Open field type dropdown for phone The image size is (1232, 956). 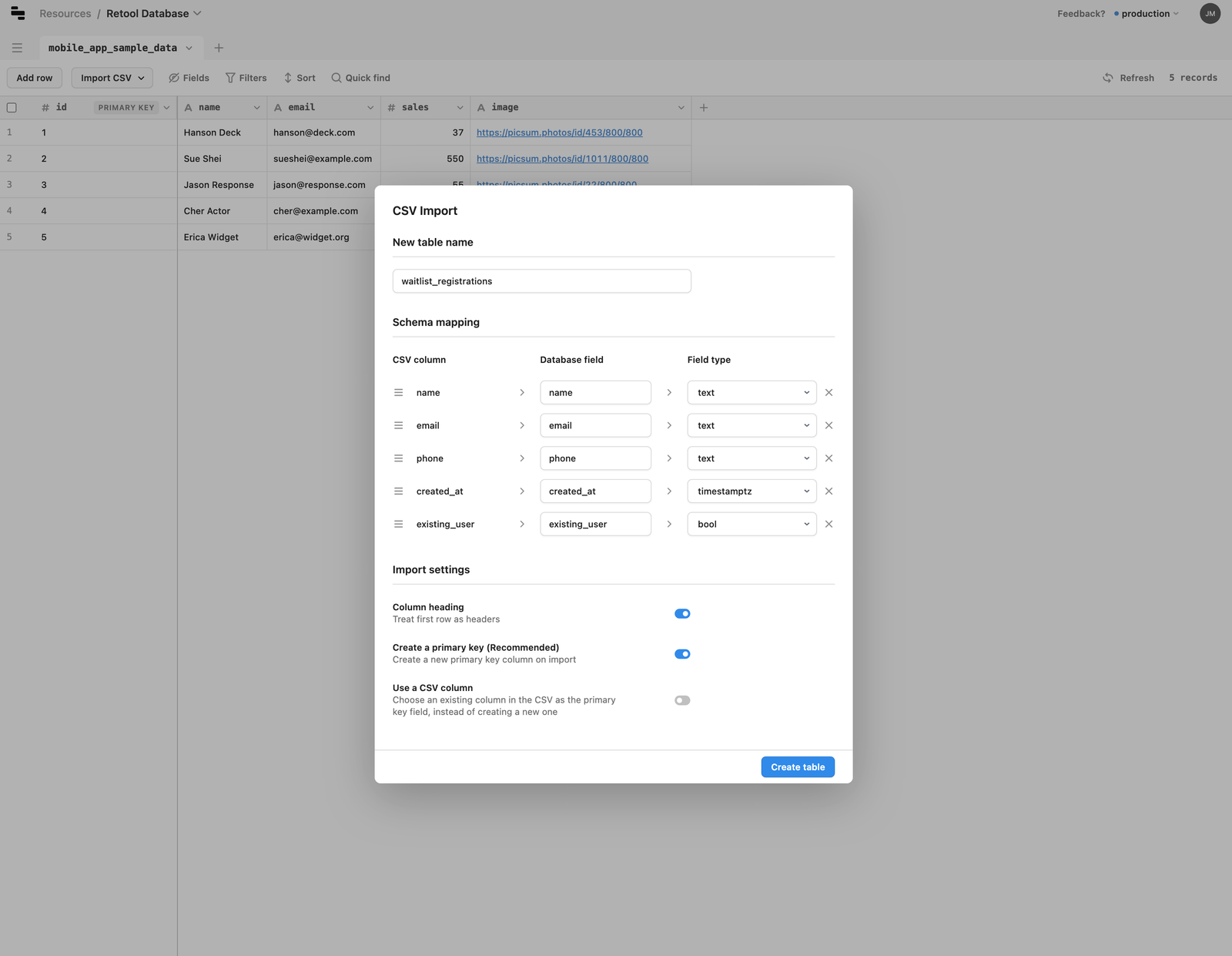[752, 458]
